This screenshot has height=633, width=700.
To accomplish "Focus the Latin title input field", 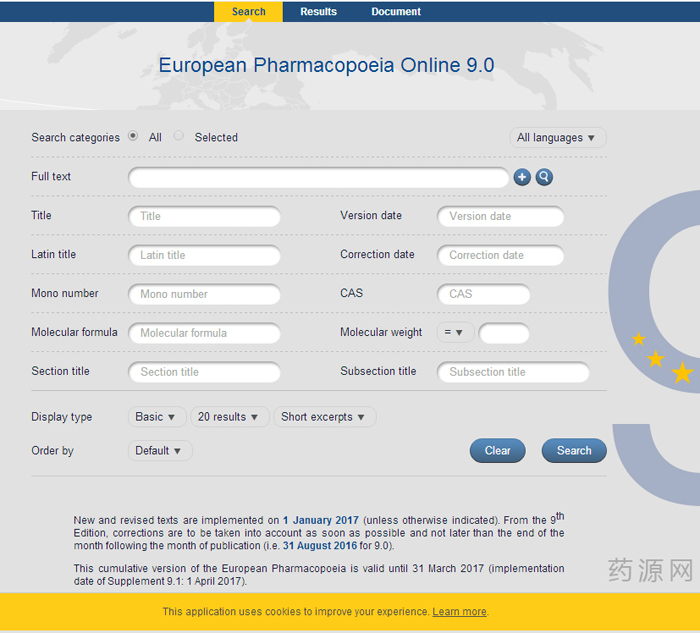I will coord(204,255).
